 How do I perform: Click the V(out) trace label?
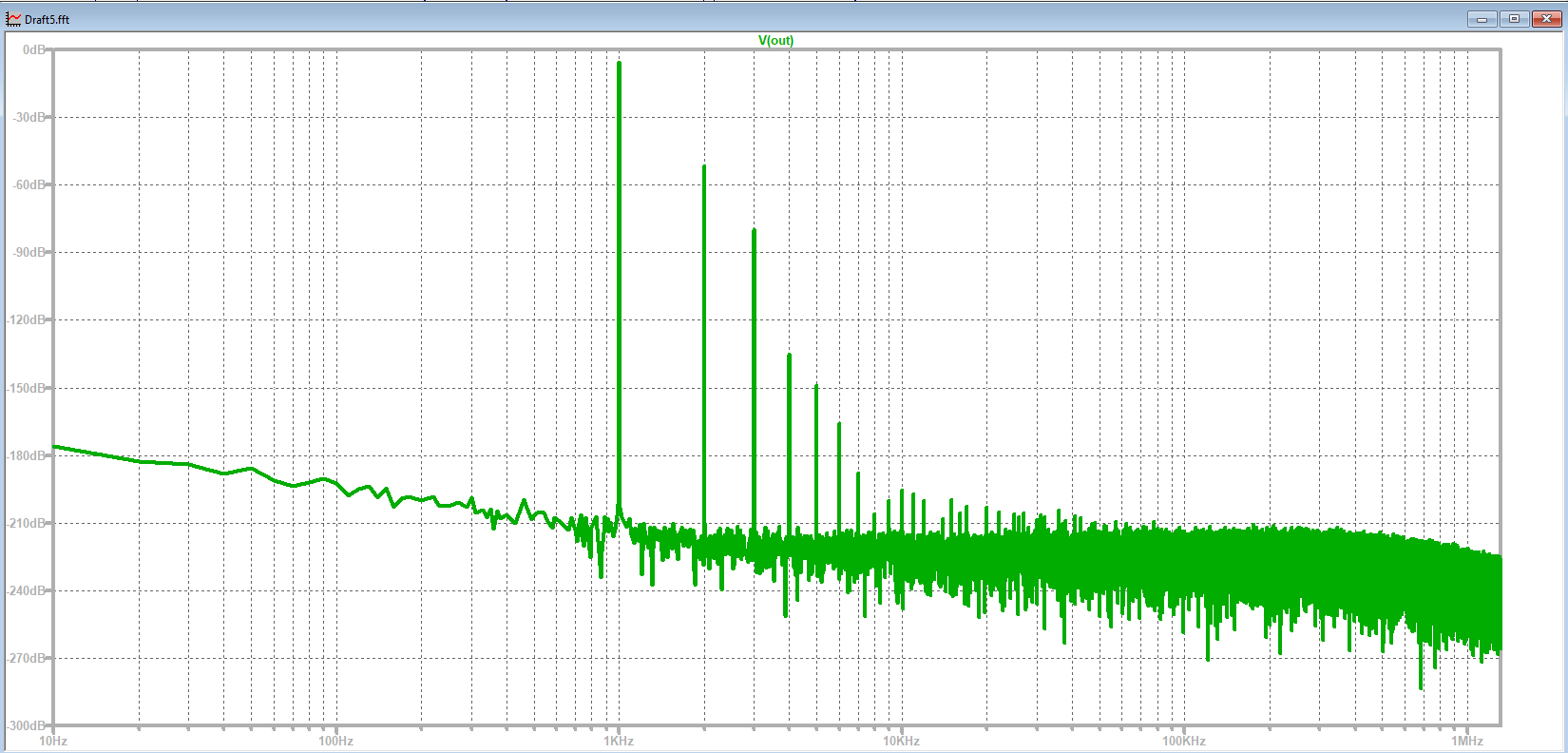[x=775, y=40]
